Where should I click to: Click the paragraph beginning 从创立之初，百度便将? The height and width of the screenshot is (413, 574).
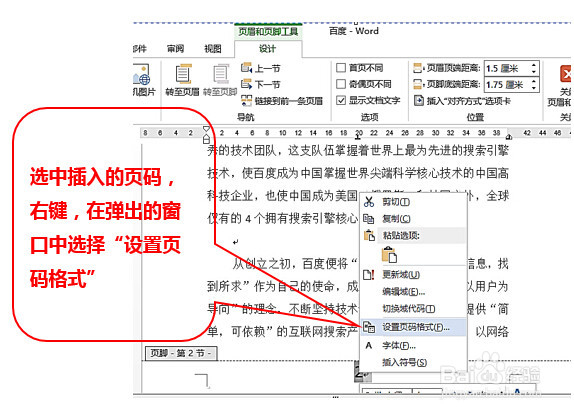coord(295,263)
